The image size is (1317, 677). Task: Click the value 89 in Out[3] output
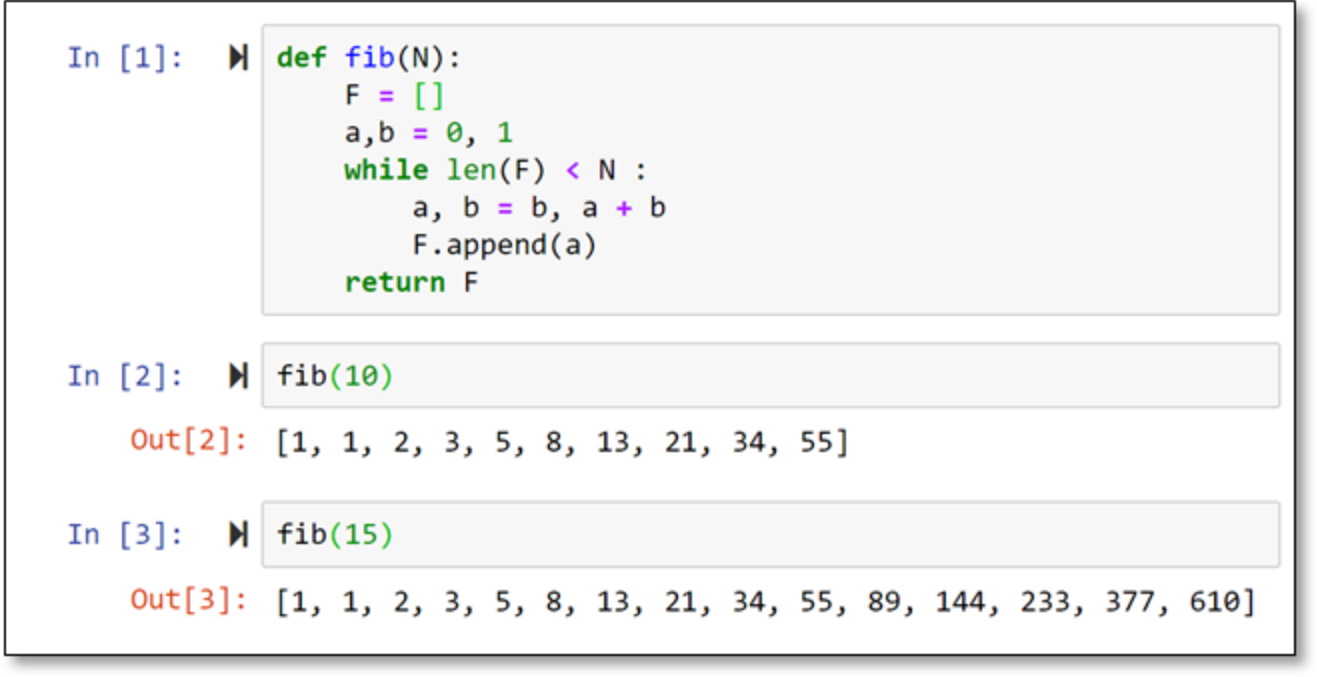(883, 601)
